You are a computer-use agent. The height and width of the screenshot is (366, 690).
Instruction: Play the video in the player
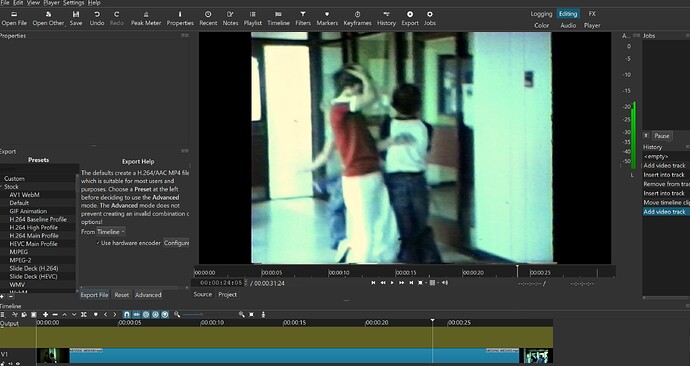pos(392,283)
